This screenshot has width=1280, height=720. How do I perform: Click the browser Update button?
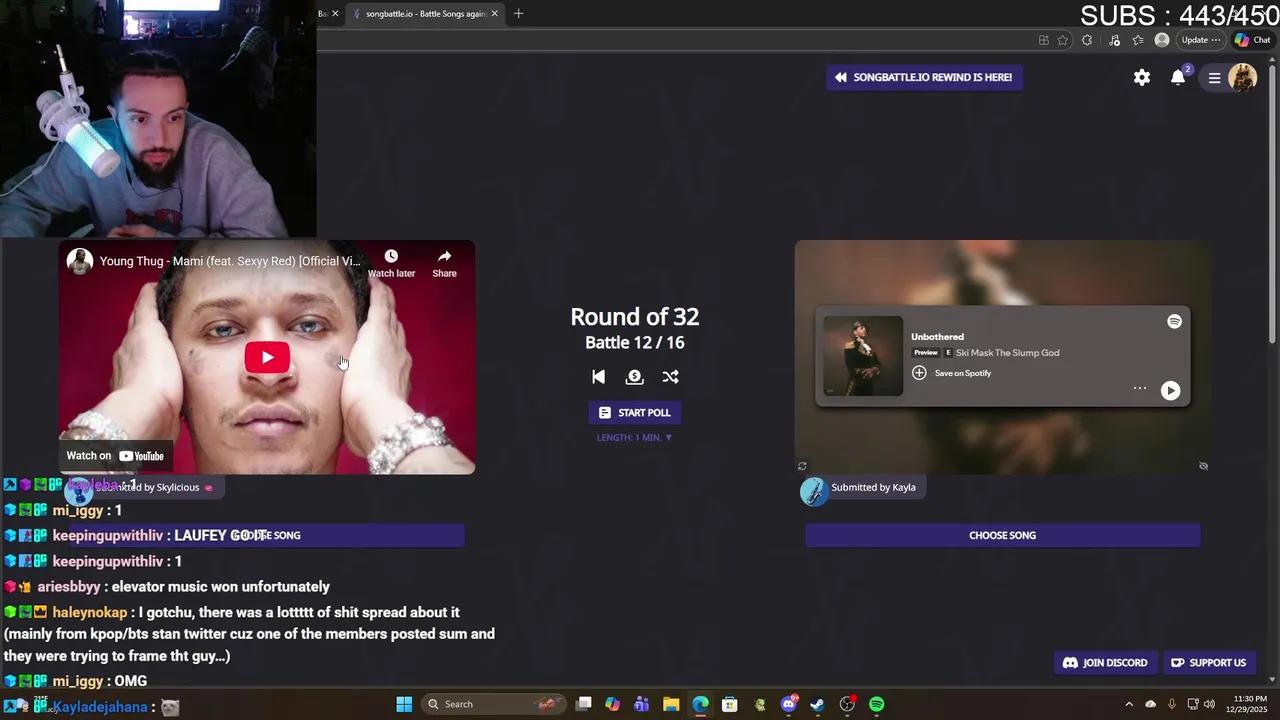point(1200,40)
